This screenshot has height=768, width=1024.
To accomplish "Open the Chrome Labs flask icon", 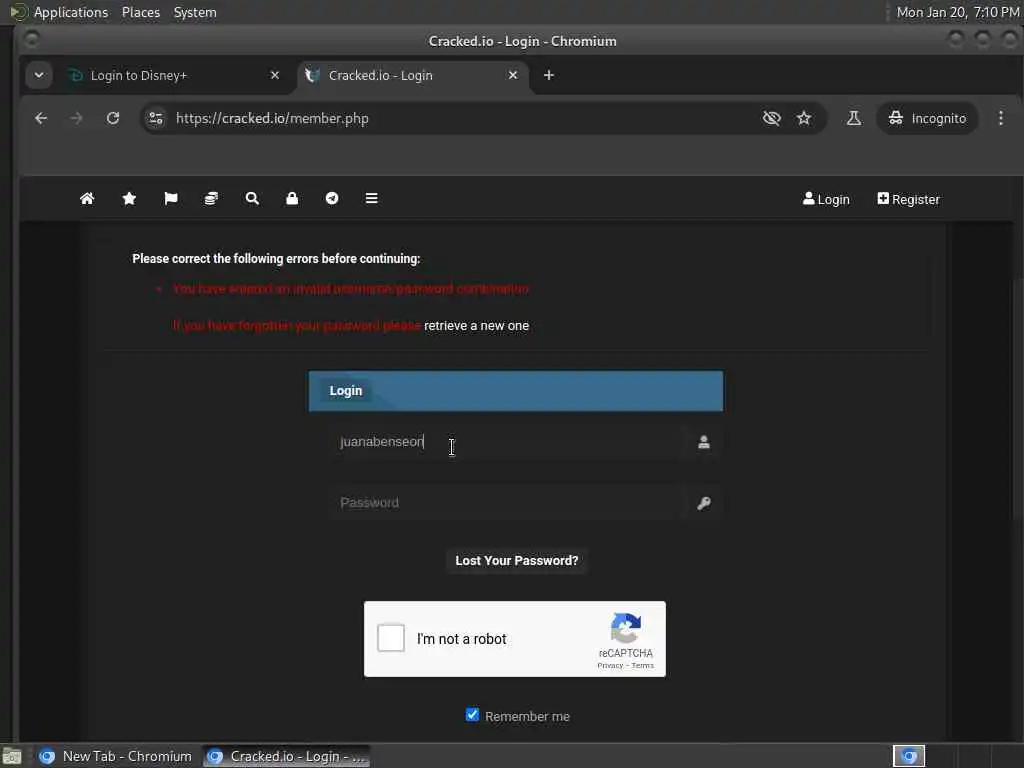I will (x=854, y=118).
